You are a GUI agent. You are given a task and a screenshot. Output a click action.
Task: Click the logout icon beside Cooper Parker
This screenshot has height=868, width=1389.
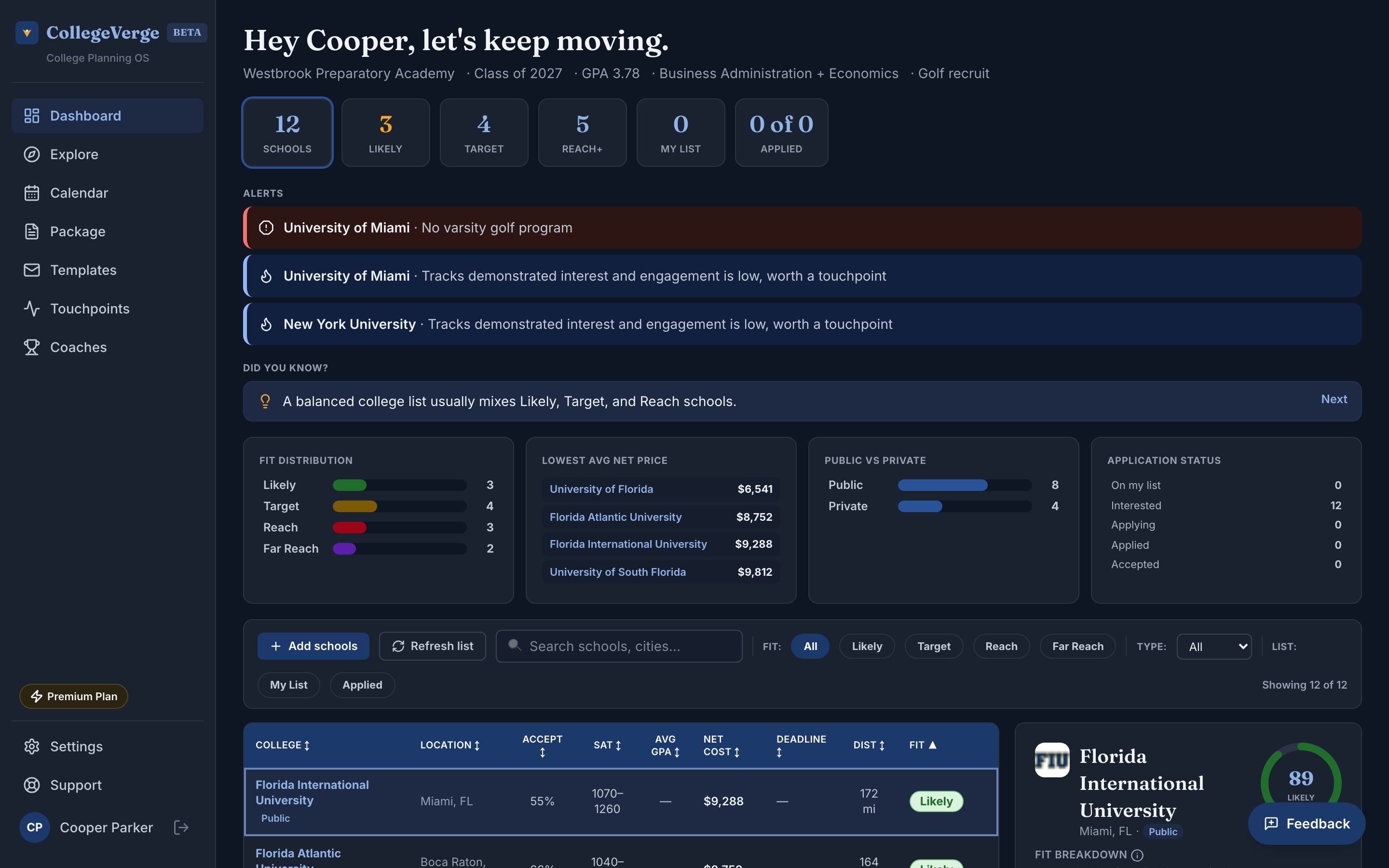pos(181,827)
